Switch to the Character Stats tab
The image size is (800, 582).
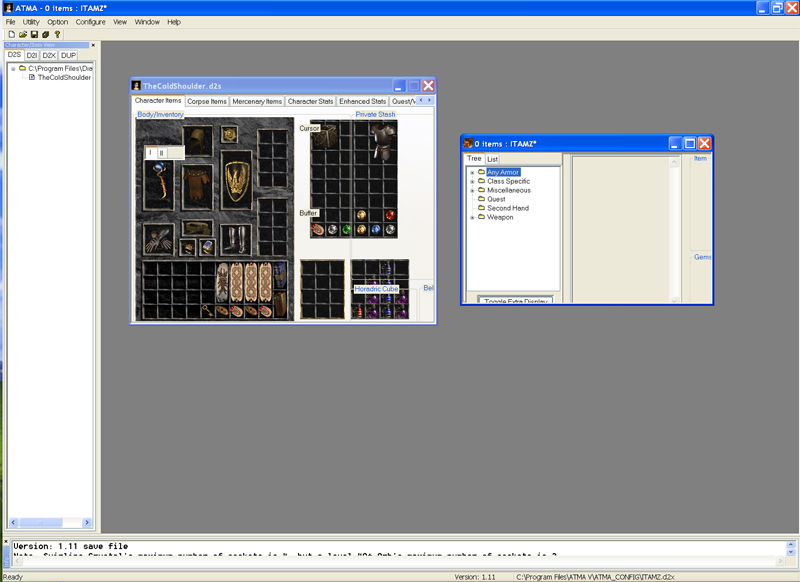point(310,102)
